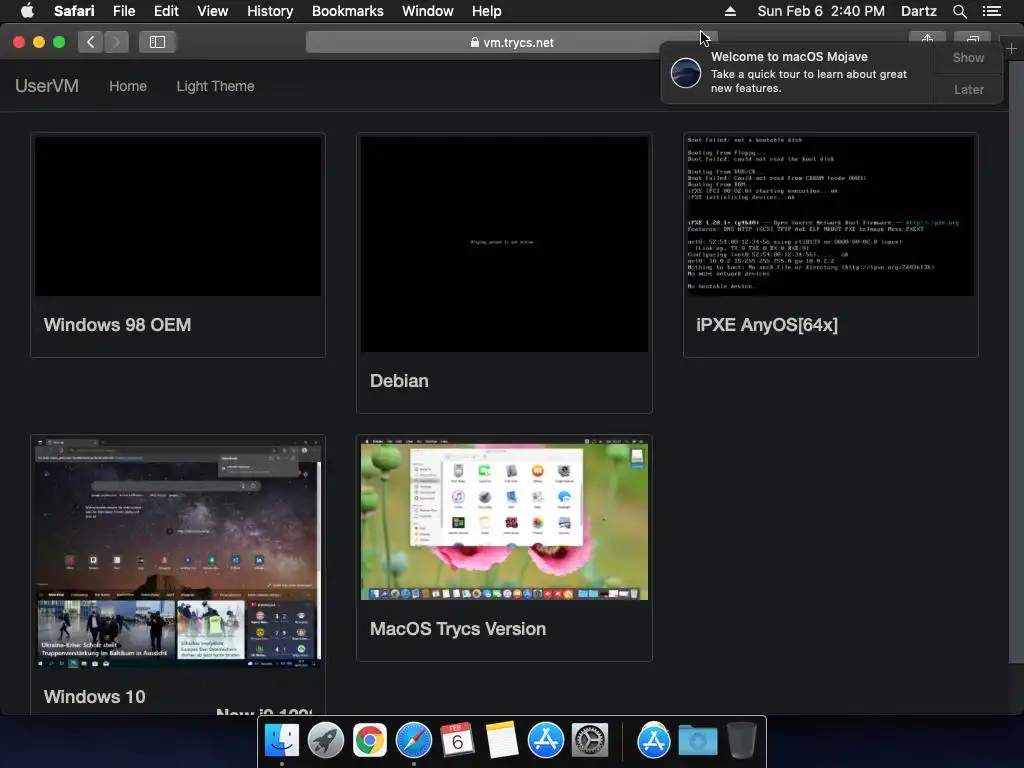The width and height of the screenshot is (1024, 768).
Task: Open Launchpad rocket icon in dock
Action: click(326, 741)
